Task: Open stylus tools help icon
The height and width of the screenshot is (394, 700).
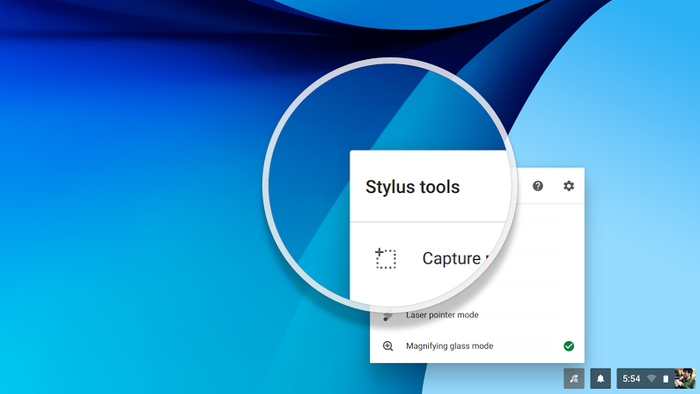Action: point(538,186)
